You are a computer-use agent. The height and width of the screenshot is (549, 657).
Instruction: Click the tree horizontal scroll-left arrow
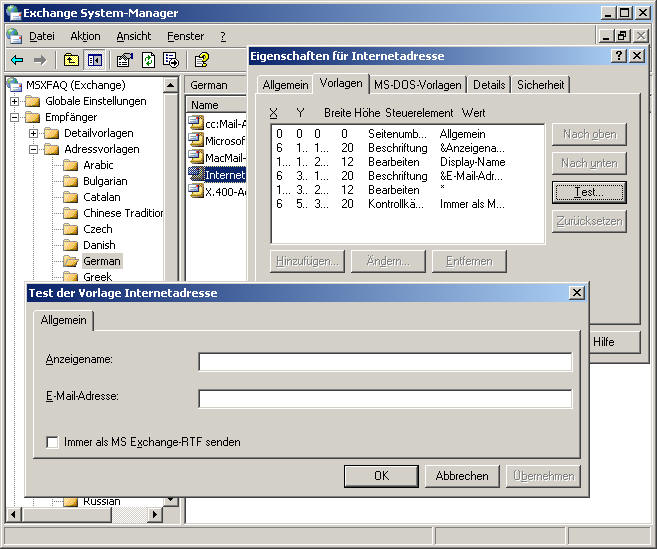[x=14, y=514]
